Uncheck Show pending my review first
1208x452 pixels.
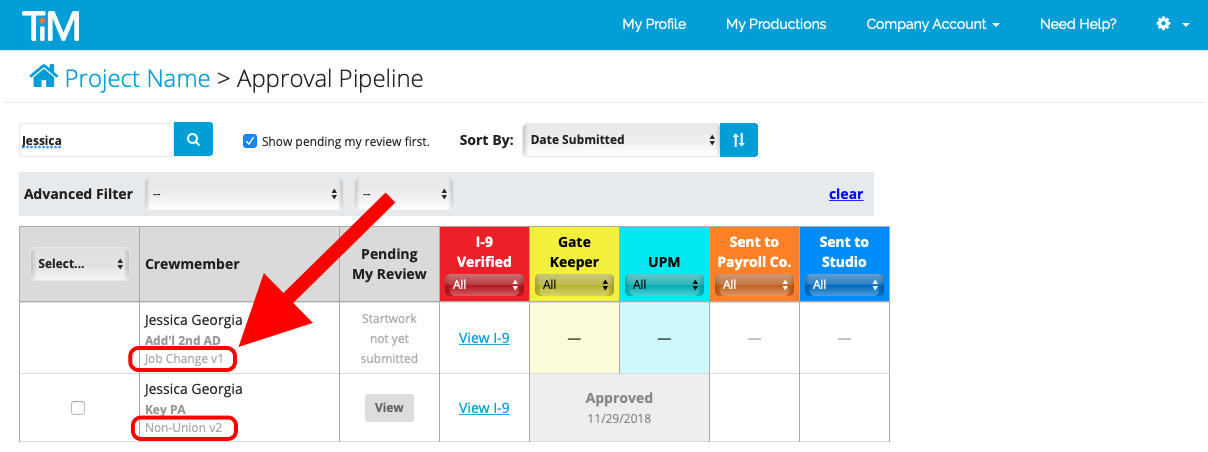click(x=250, y=141)
